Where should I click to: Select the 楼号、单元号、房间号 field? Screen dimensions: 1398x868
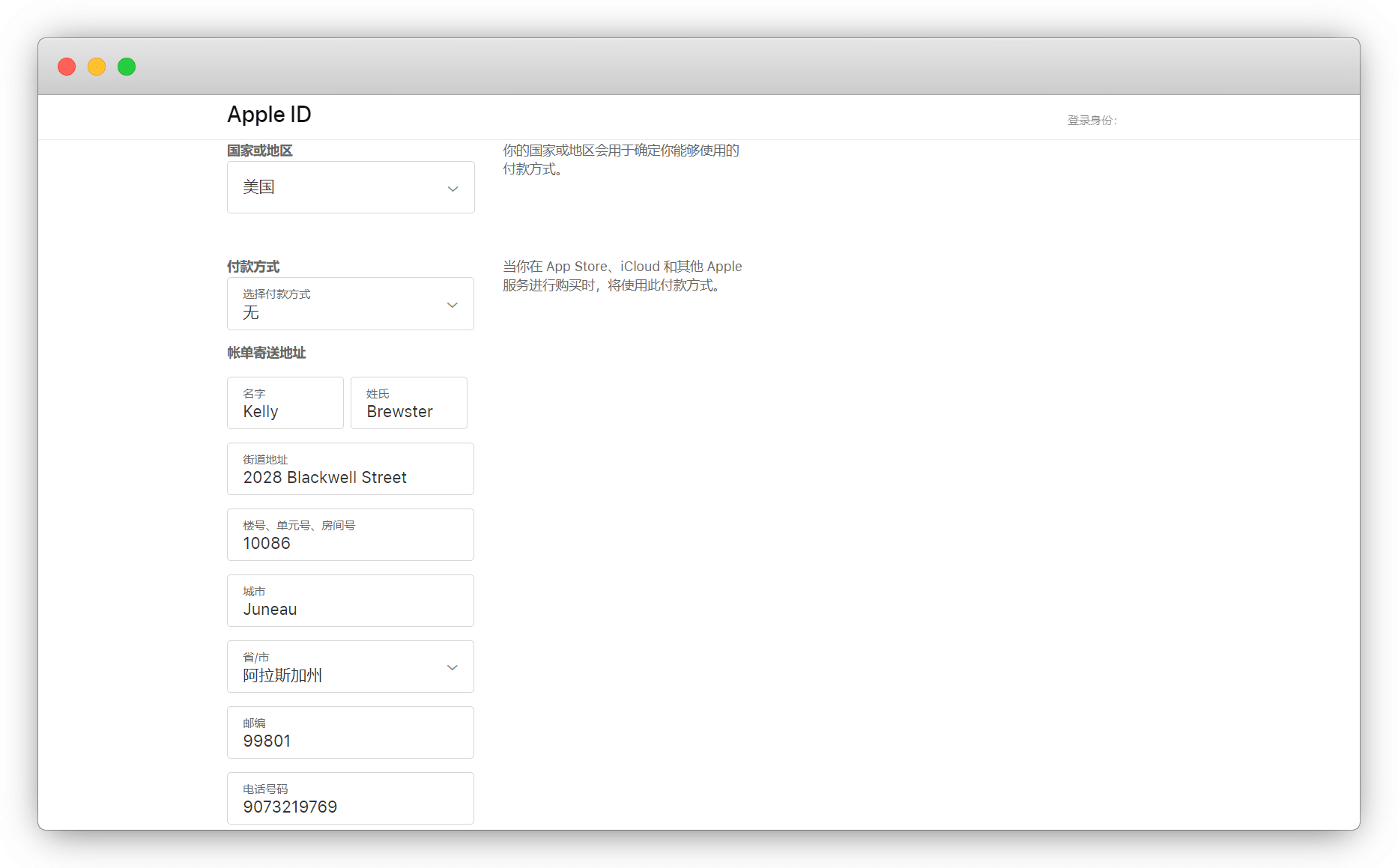351,535
